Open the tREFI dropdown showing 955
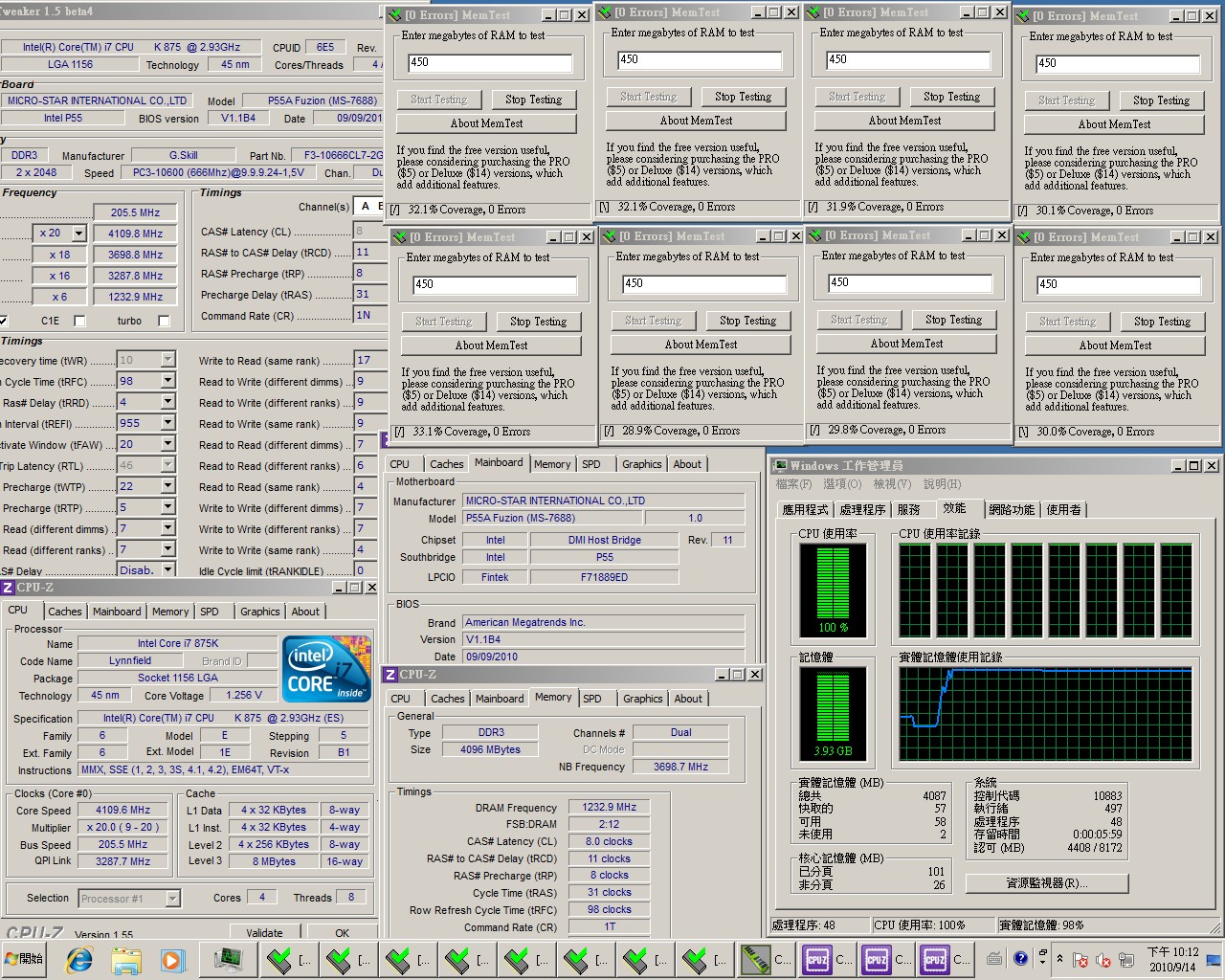 pos(167,423)
